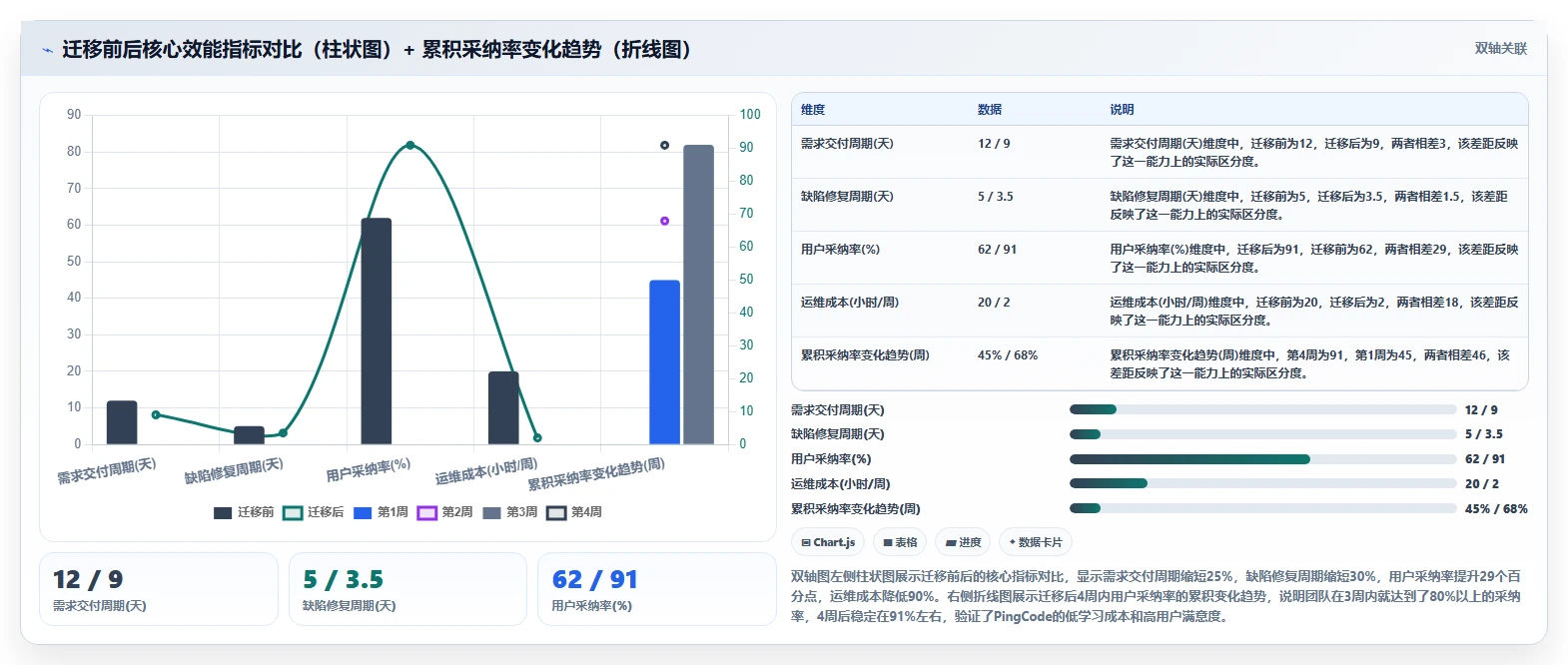Toggle the 迁移前 legend series
The width and height of the screenshot is (1568, 665).
pos(244,512)
